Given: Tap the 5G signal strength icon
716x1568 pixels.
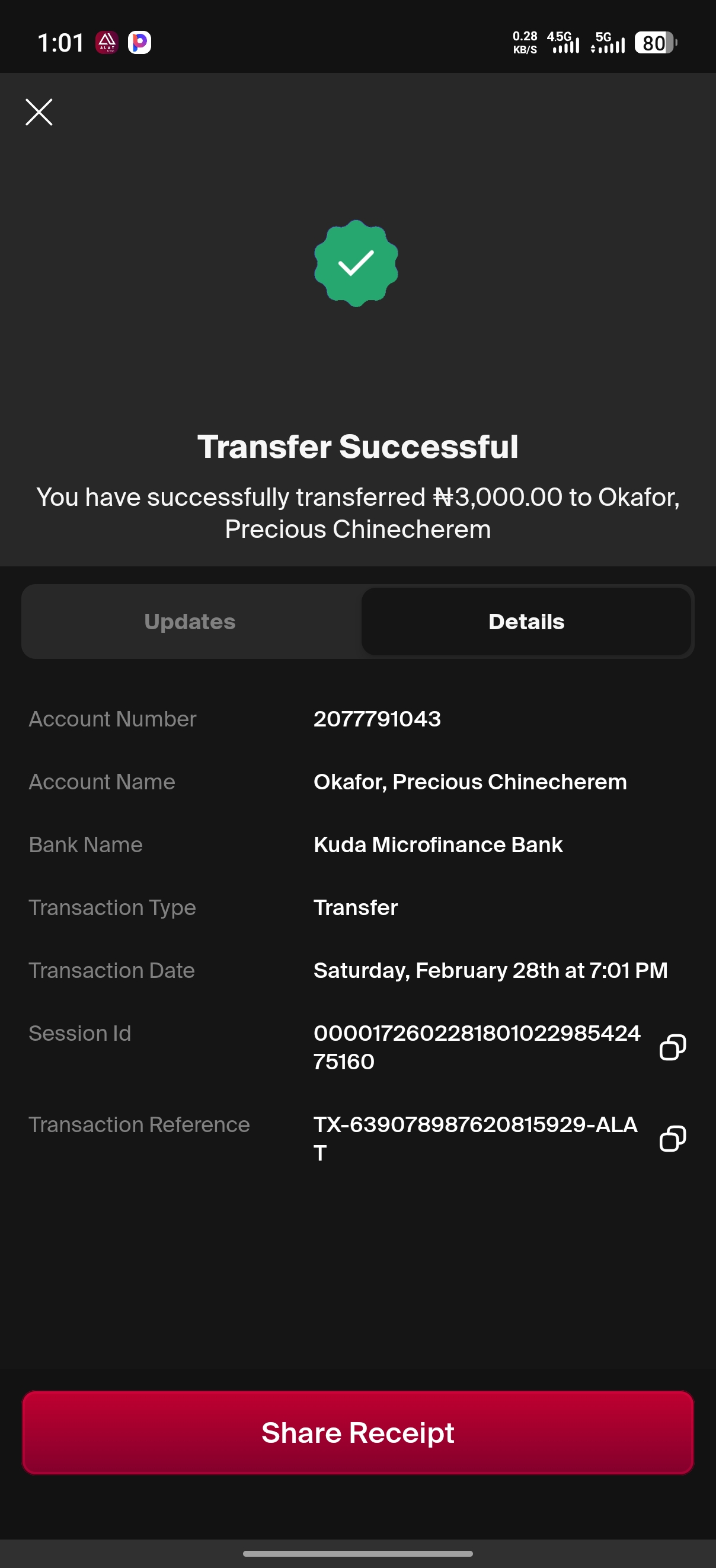Looking at the screenshot, I should coord(608,43).
